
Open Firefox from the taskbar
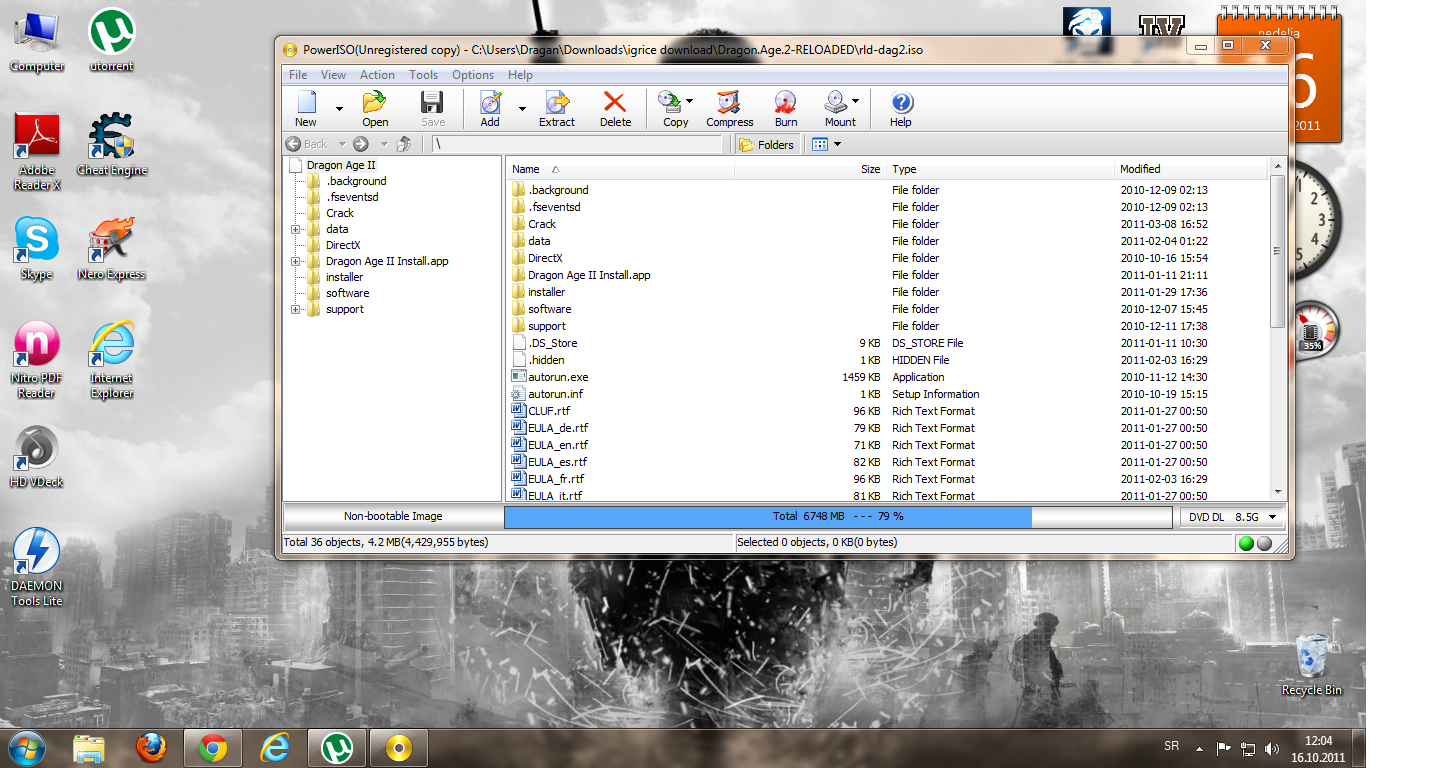[x=151, y=747]
